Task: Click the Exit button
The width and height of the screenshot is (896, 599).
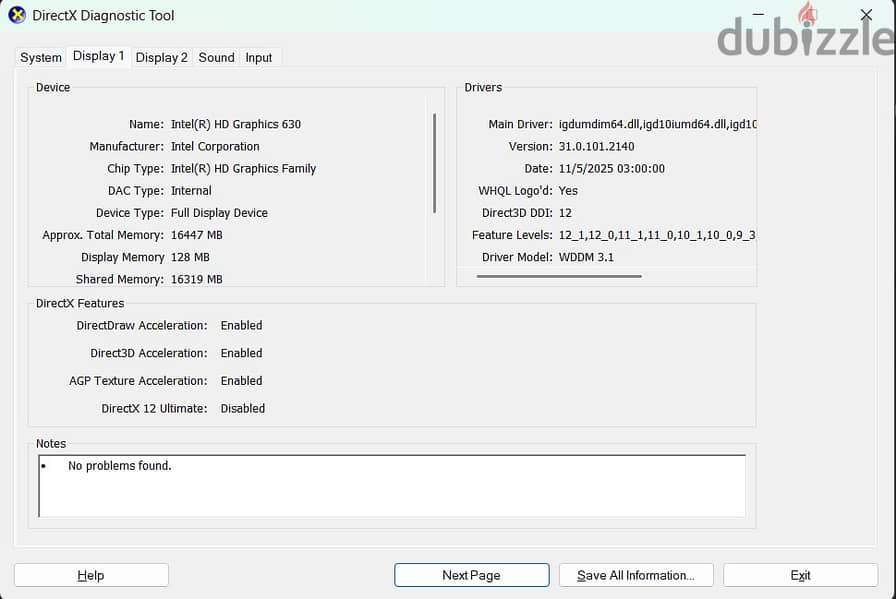Action: (800, 575)
